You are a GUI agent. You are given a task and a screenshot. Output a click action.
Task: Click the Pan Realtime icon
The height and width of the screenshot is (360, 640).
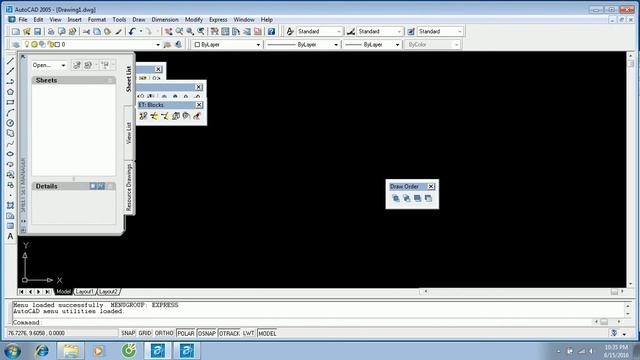tap(168, 31)
